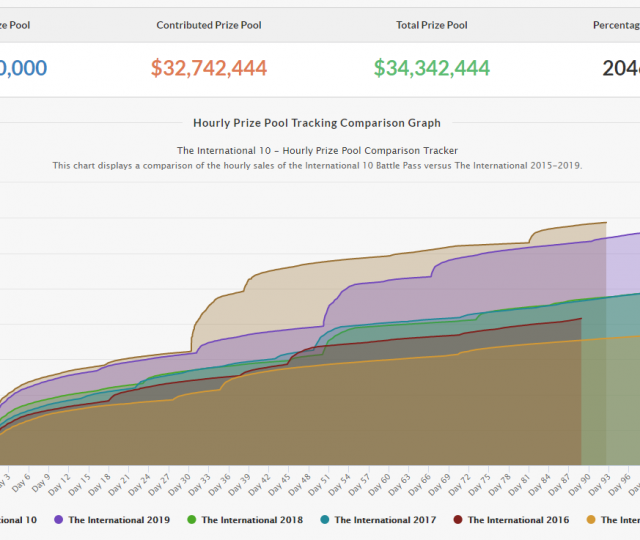640x540 pixels.
Task: Show or hide The International 2016 label
Action: pyautogui.click(x=518, y=520)
